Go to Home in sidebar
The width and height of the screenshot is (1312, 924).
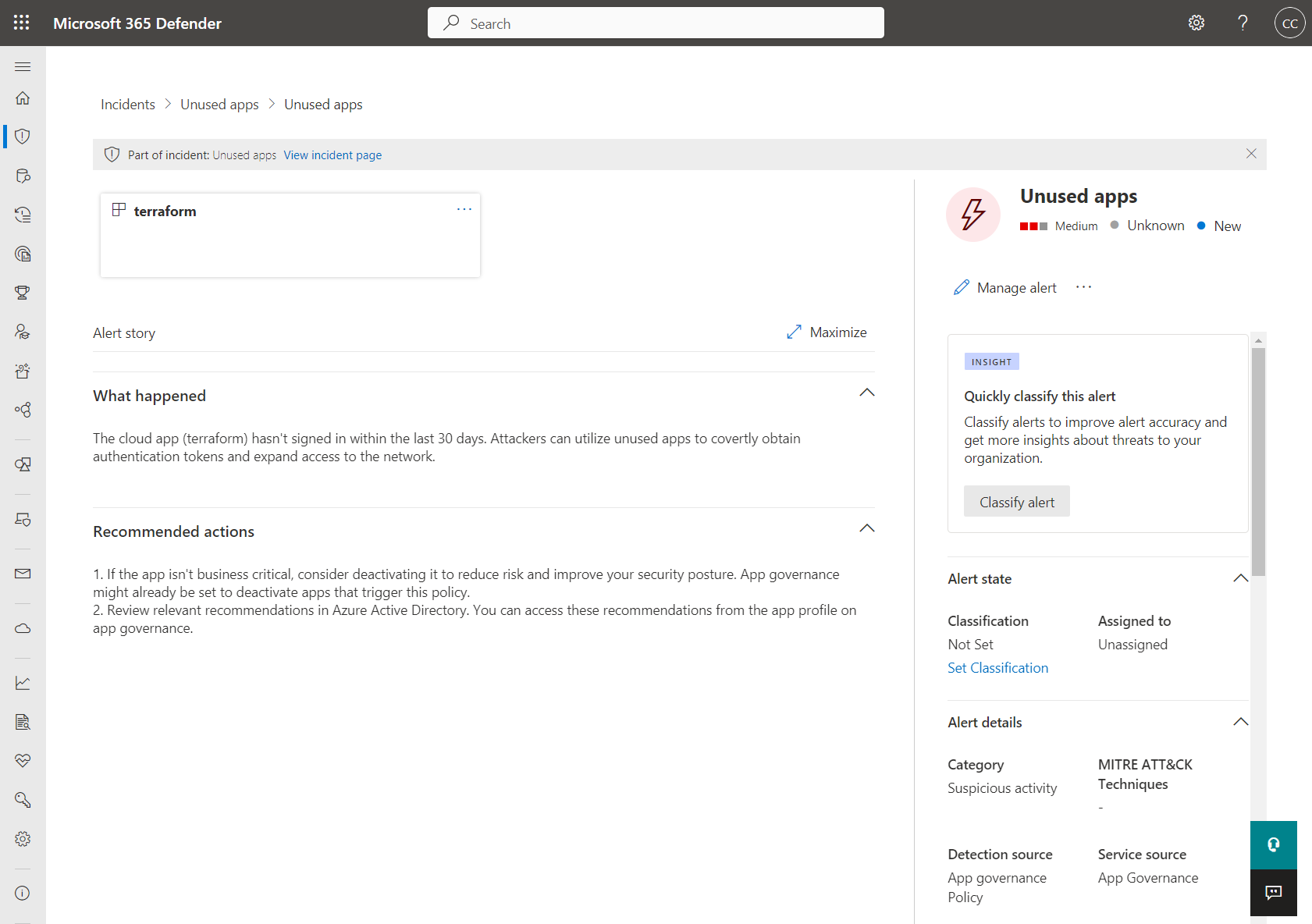23,98
